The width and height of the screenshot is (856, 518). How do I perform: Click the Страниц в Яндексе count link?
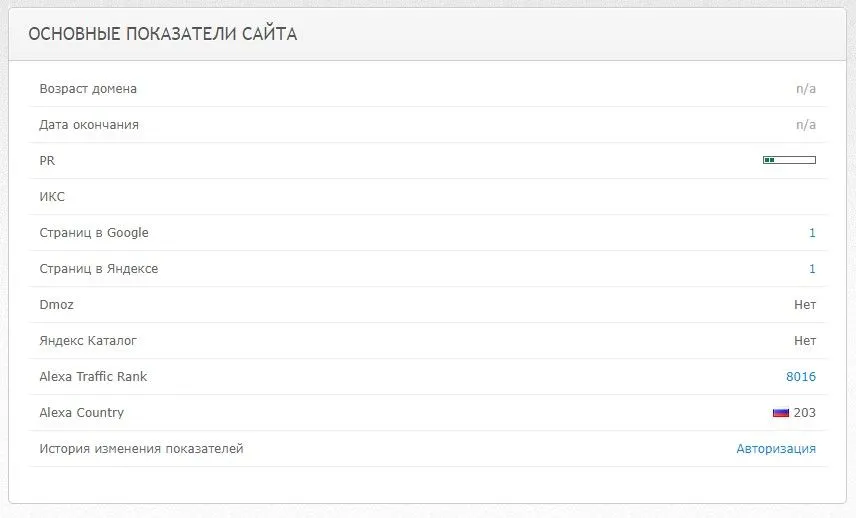pyautogui.click(x=812, y=269)
